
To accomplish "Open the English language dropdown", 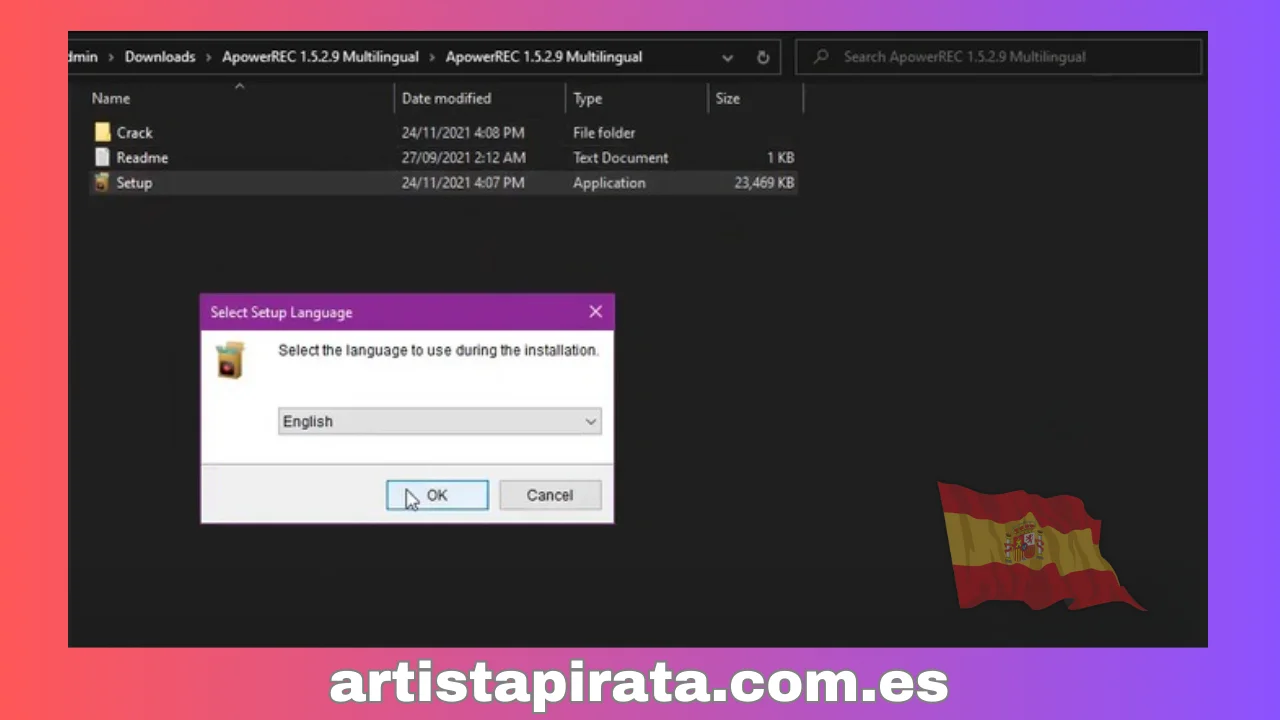I will click(439, 421).
